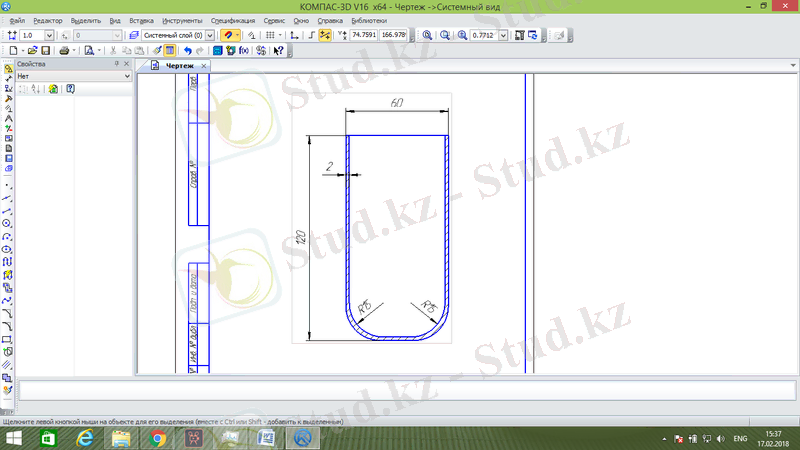Open File Explorer from taskbar
The height and width of the screenshot is (450, 800).
(121, 438)
